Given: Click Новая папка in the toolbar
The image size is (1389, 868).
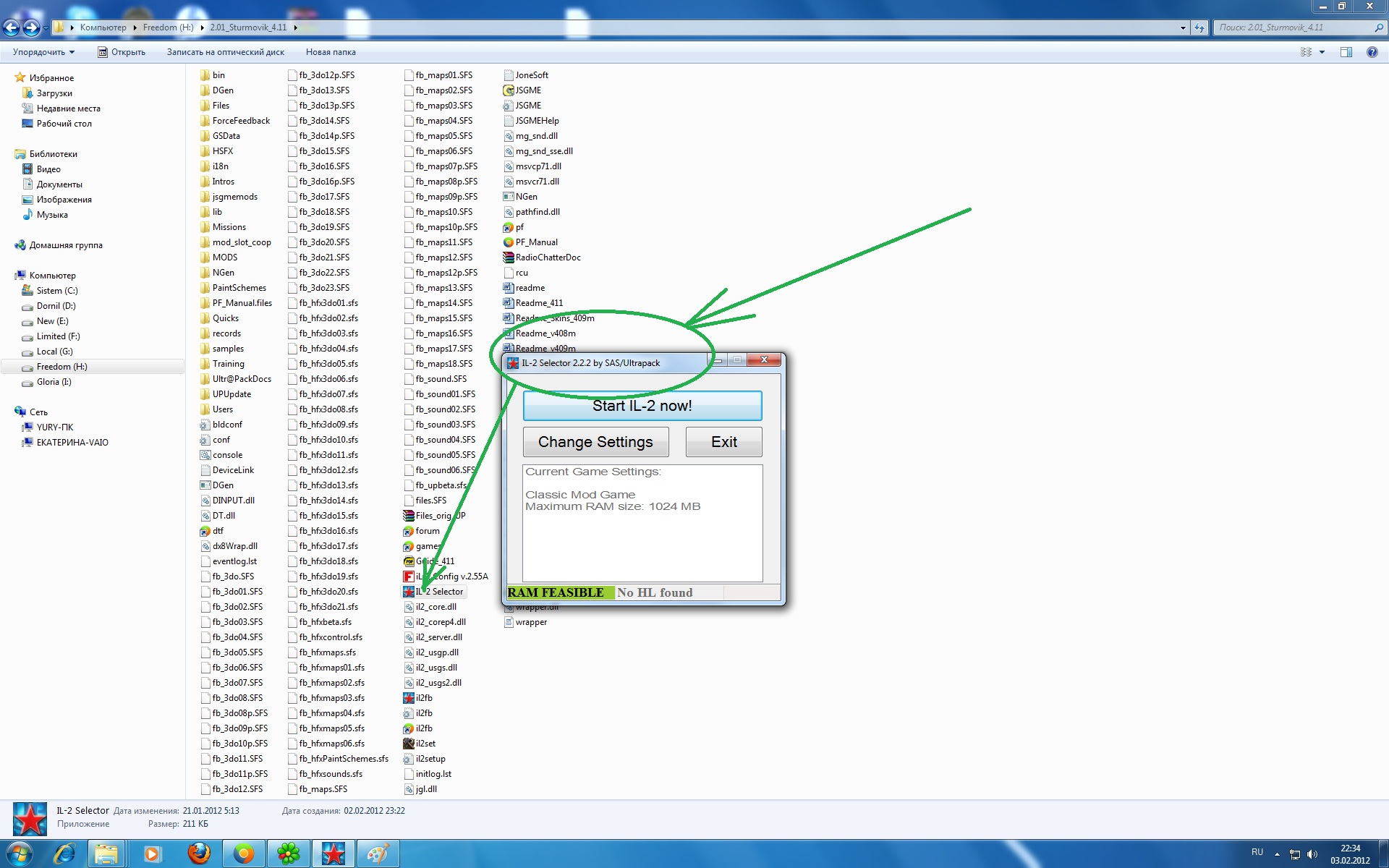Looking at the screenshot, I should (x=331, y=52).
